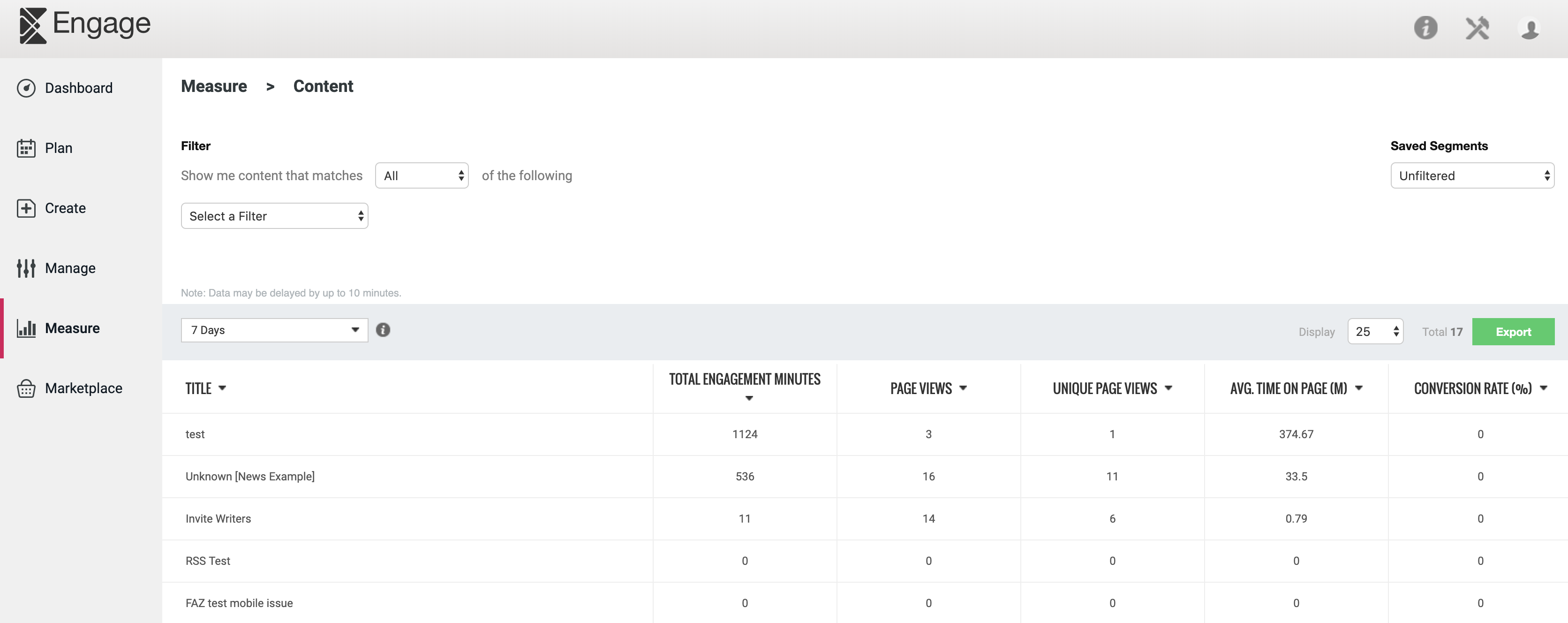Click info icon next to 7 Days
Viewport: 1568px width, 623px height.
click(383, 330)
